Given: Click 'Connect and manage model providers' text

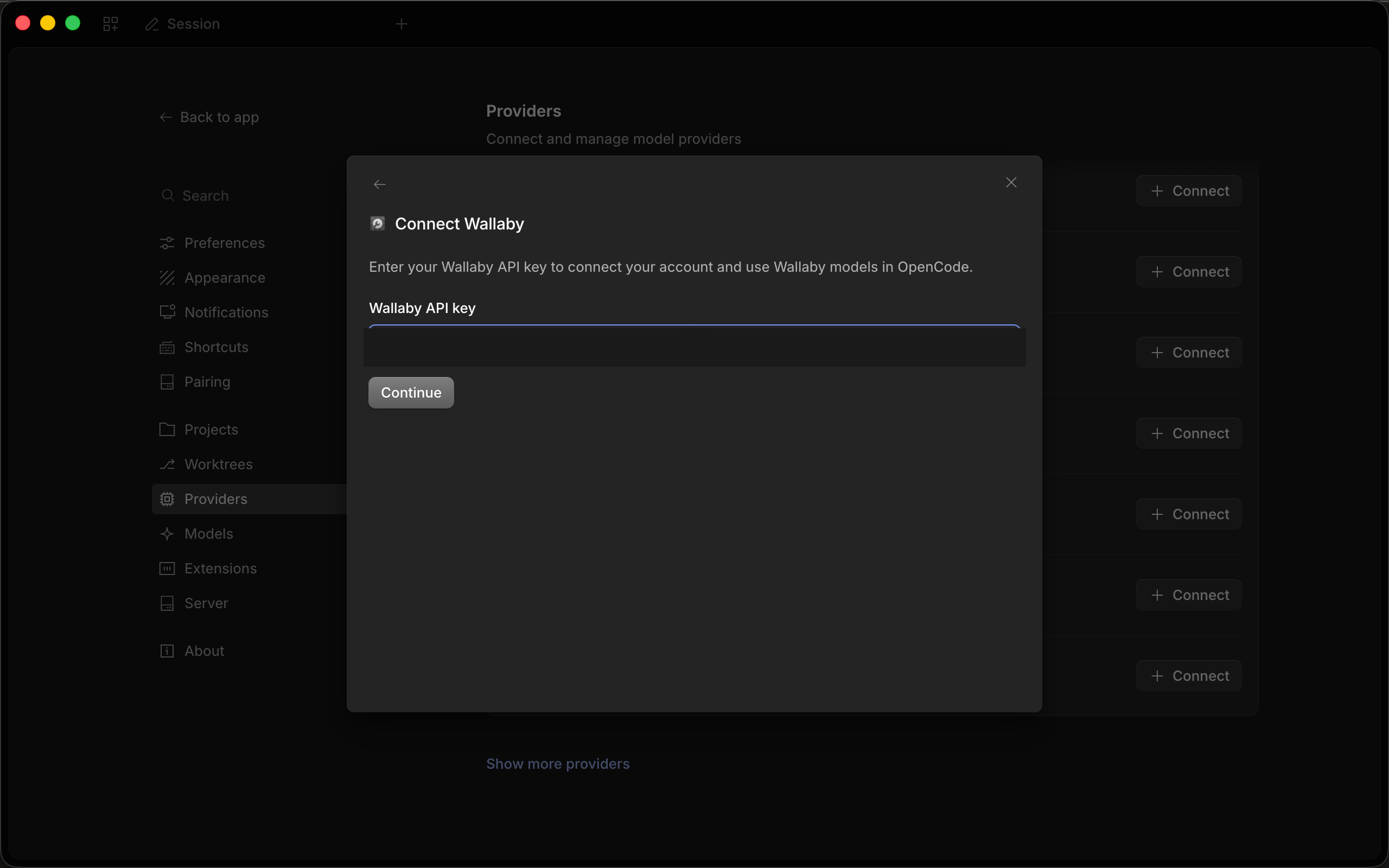Looking at the screenshot, I should (x=614, y=139).
